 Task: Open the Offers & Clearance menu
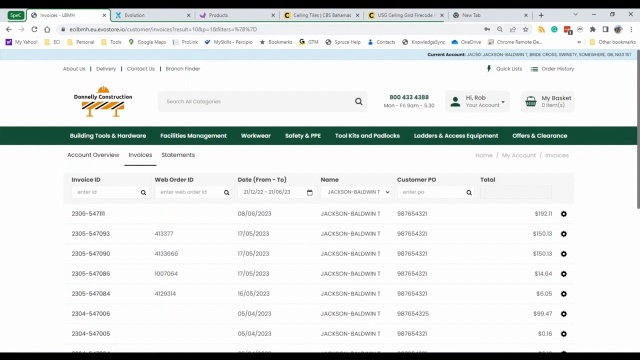click(540, 136)
